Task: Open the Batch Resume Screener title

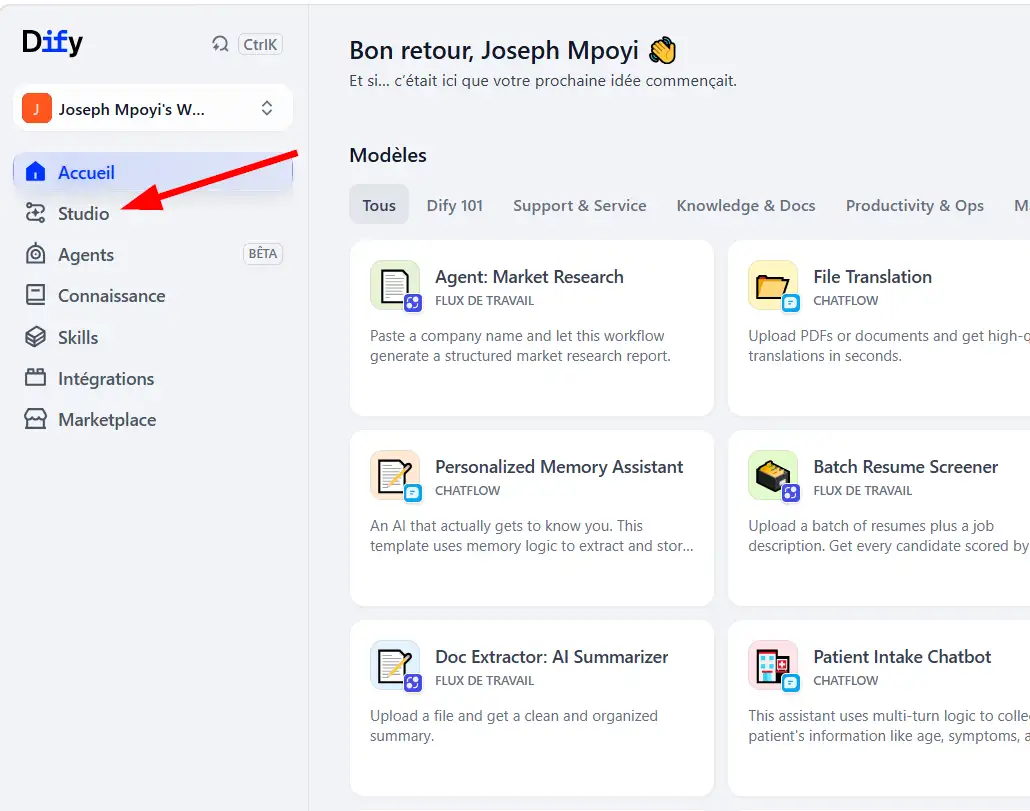Action: click(905, 466)
